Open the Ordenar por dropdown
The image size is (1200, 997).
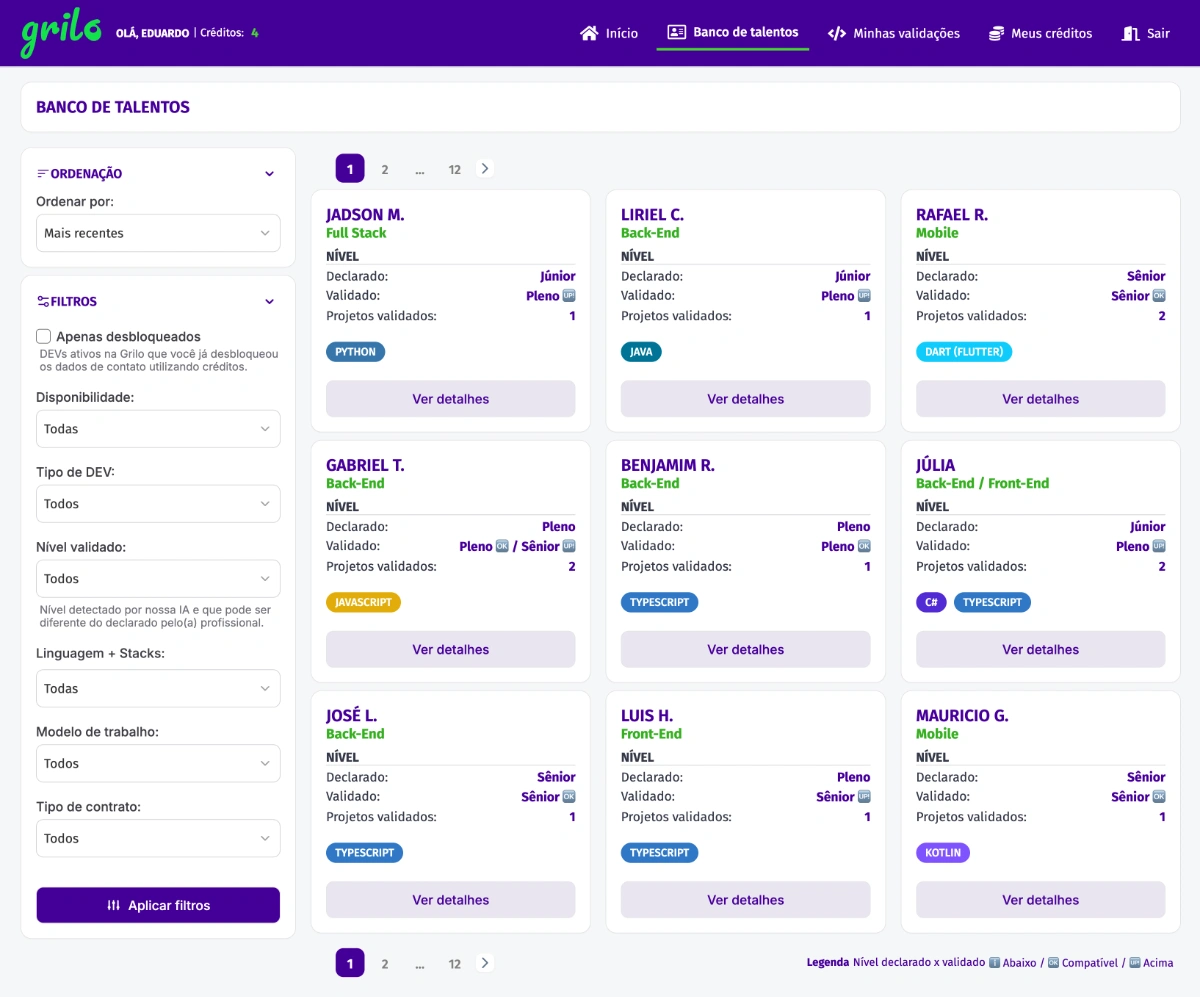pos(158,233)
